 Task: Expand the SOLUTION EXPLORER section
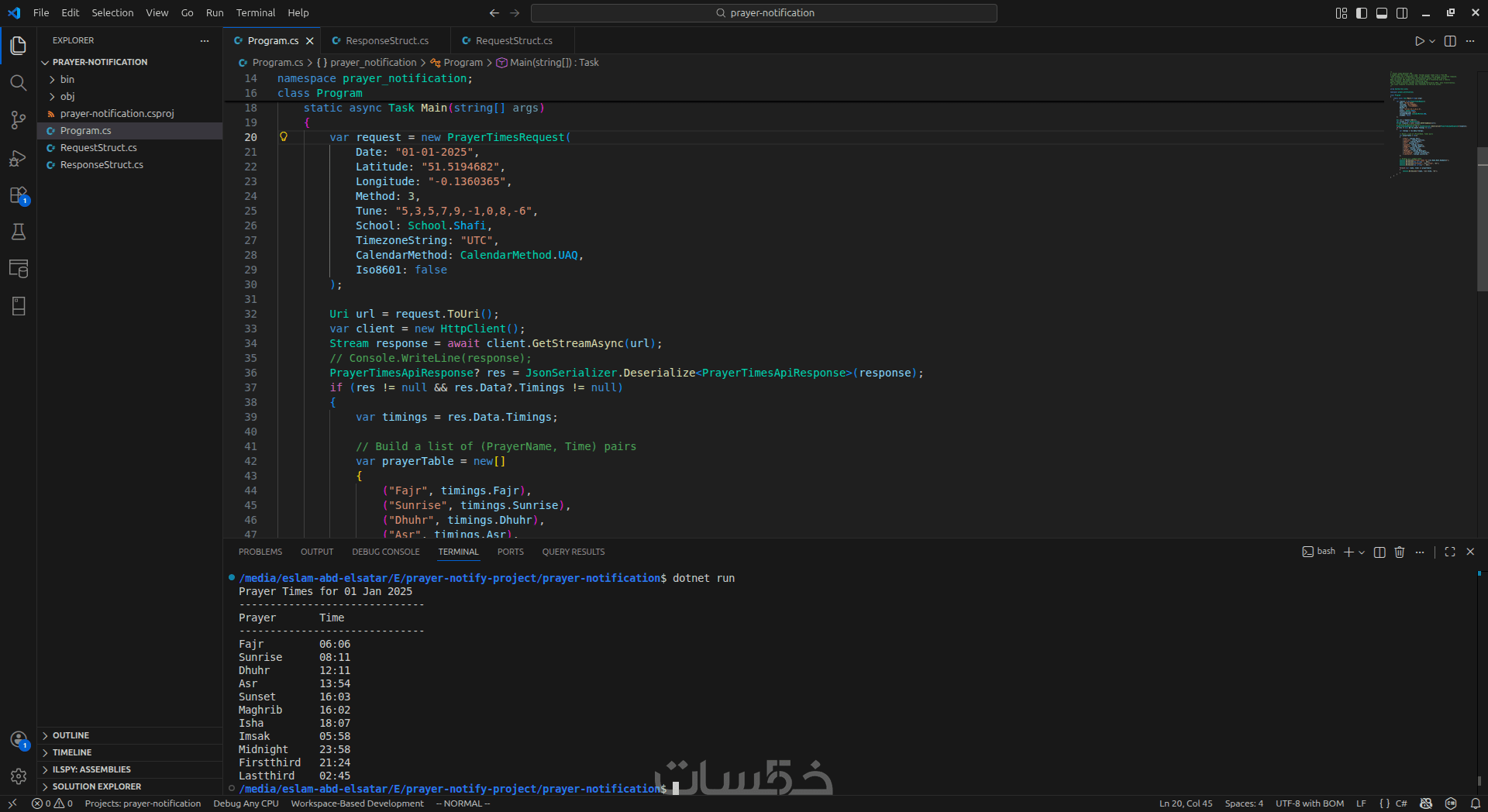coord(129,786)
